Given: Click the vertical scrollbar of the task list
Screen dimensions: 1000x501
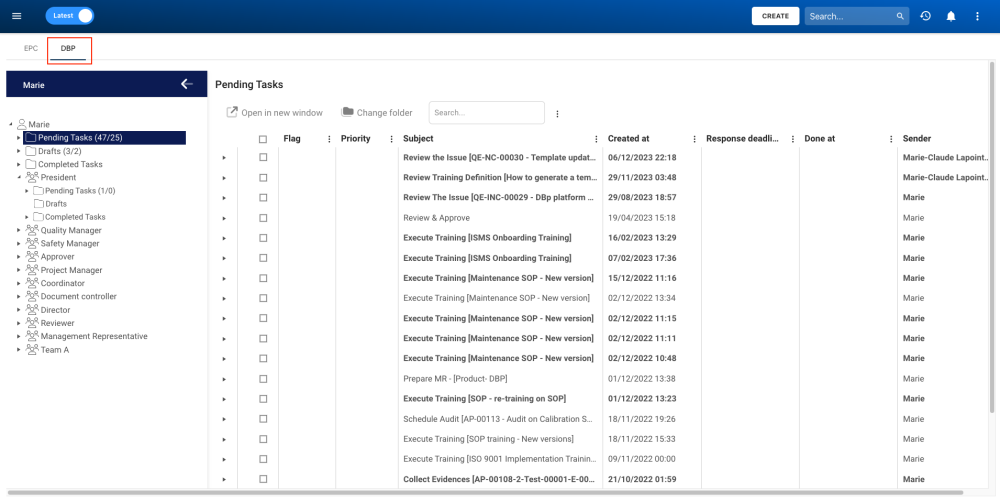Looking at the screenshot, I should pos(992,237).
